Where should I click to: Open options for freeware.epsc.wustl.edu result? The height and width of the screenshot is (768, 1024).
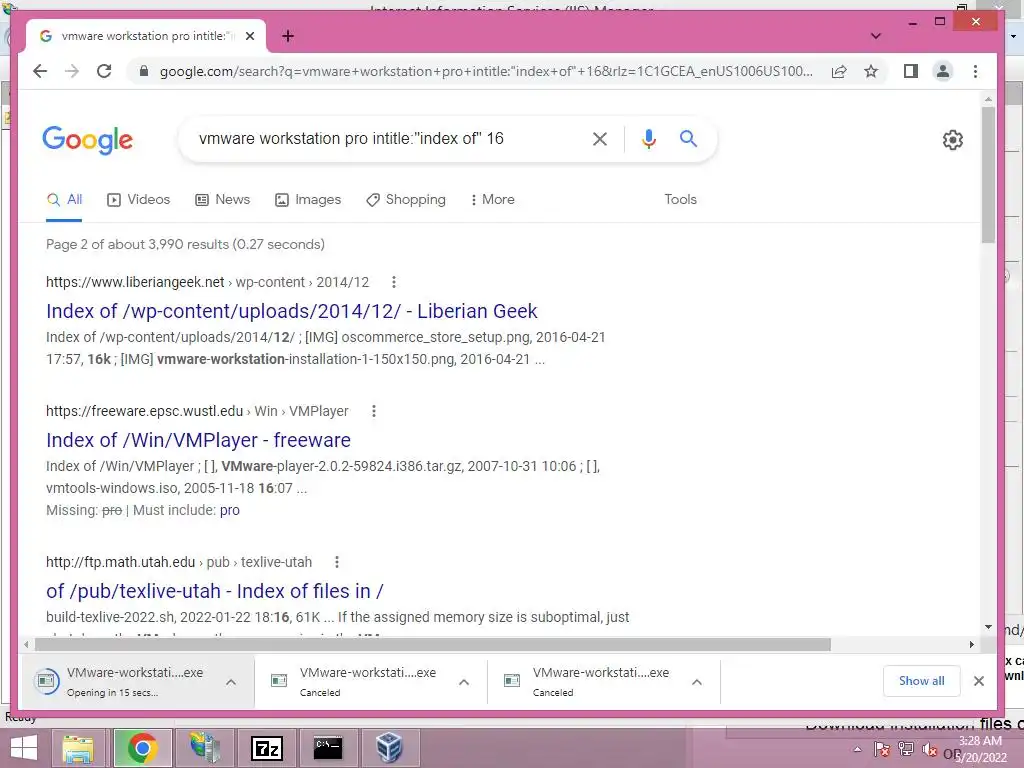(x=374, y=411)
